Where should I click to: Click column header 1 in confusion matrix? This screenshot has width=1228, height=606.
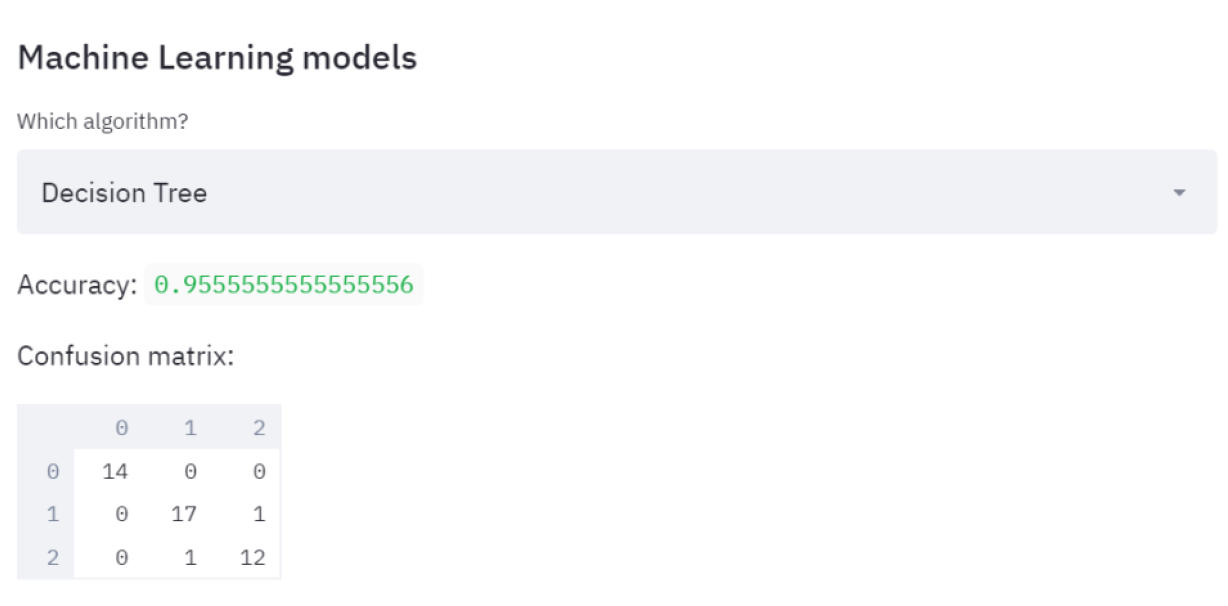189,428
